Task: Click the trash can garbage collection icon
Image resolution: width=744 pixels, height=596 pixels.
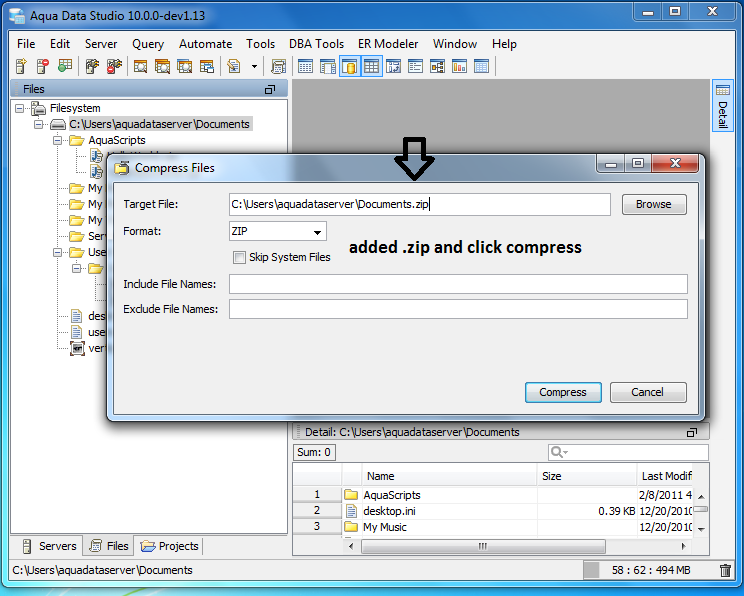Action: point(725,570)
